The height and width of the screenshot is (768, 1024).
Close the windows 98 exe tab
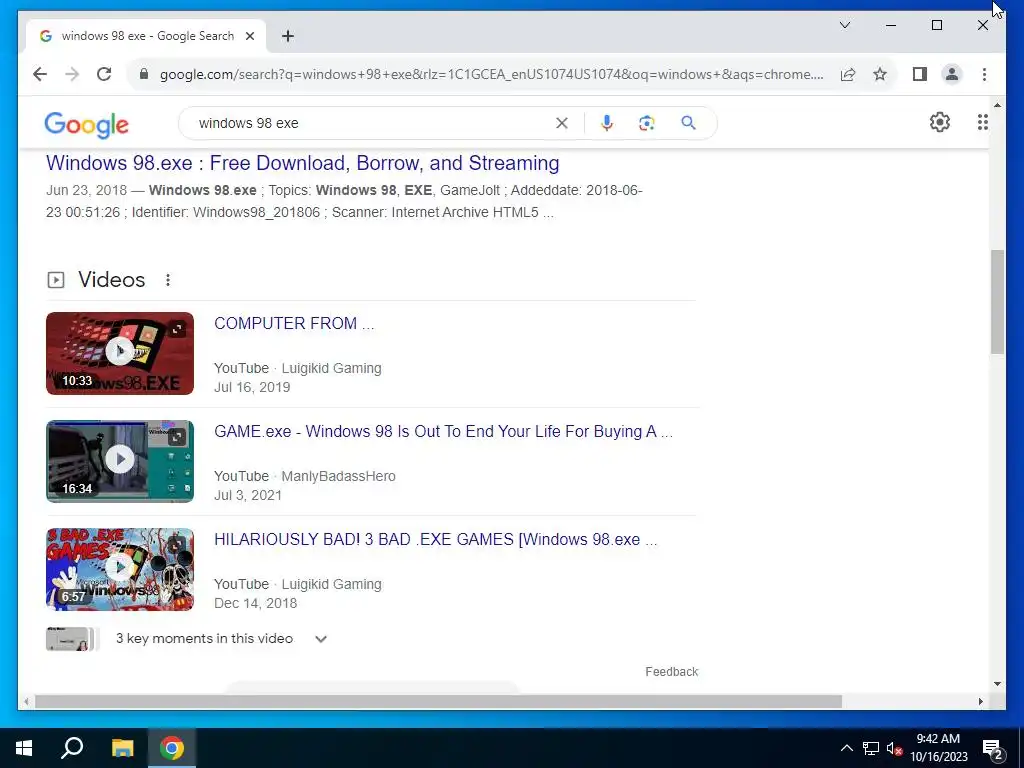pyautogui.click(x=249, y=37)
